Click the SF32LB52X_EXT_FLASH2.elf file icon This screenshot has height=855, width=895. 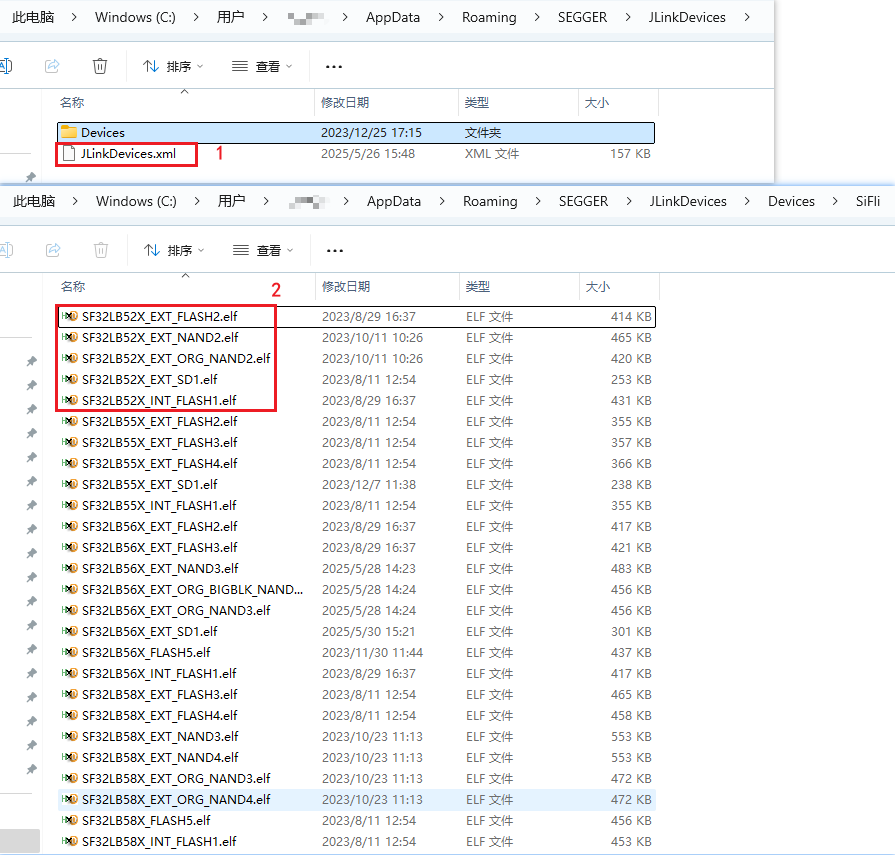coord(70,316)
